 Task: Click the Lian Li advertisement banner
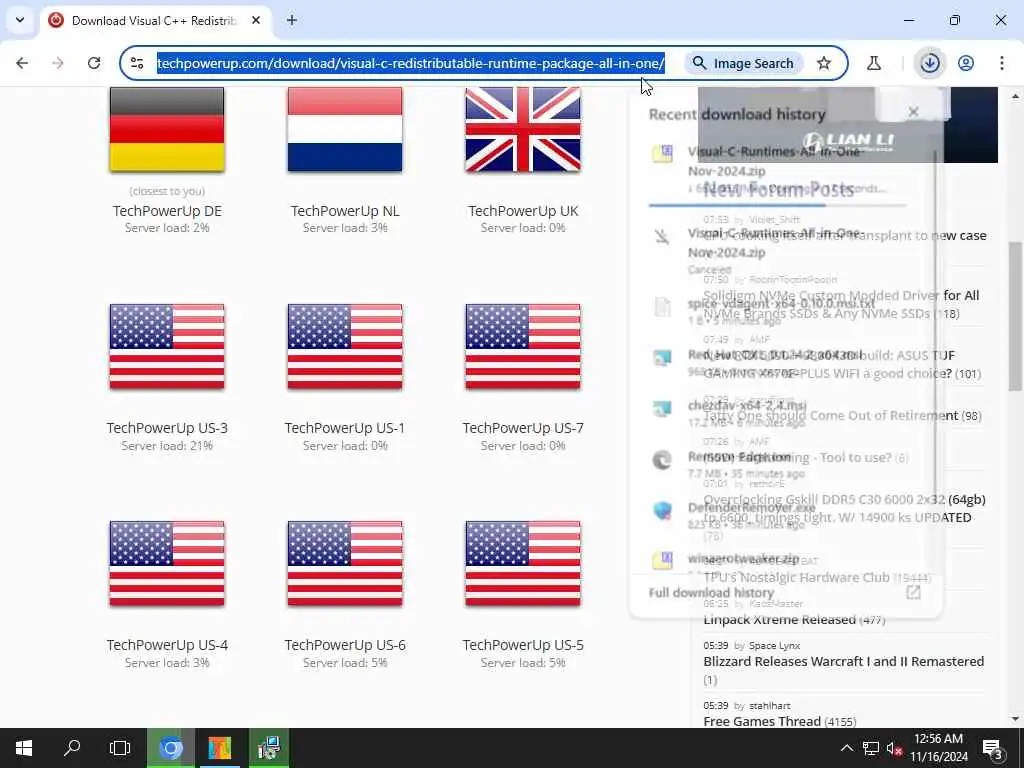[848, 125]
